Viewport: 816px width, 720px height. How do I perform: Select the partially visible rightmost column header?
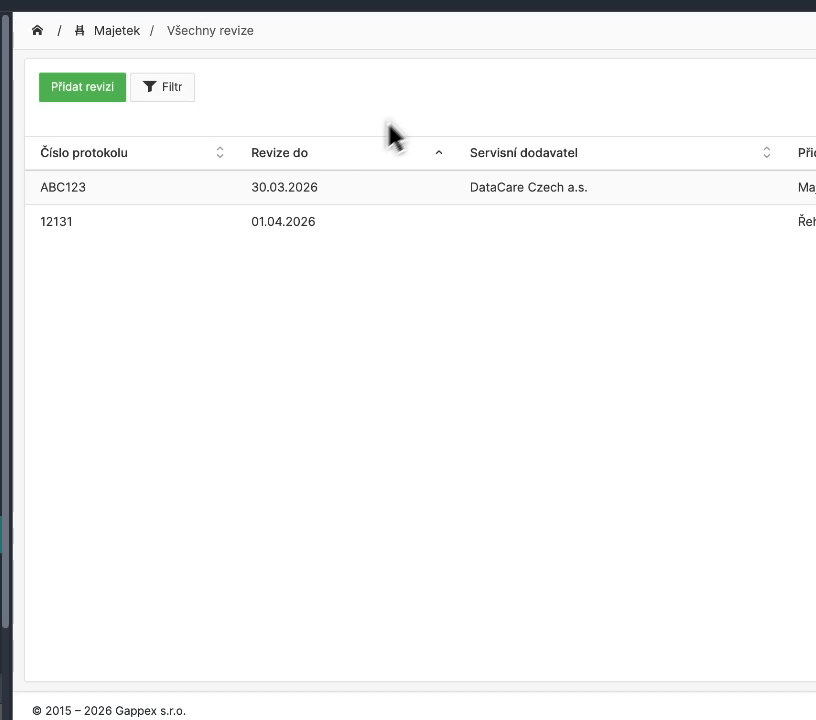pos(806,153)
